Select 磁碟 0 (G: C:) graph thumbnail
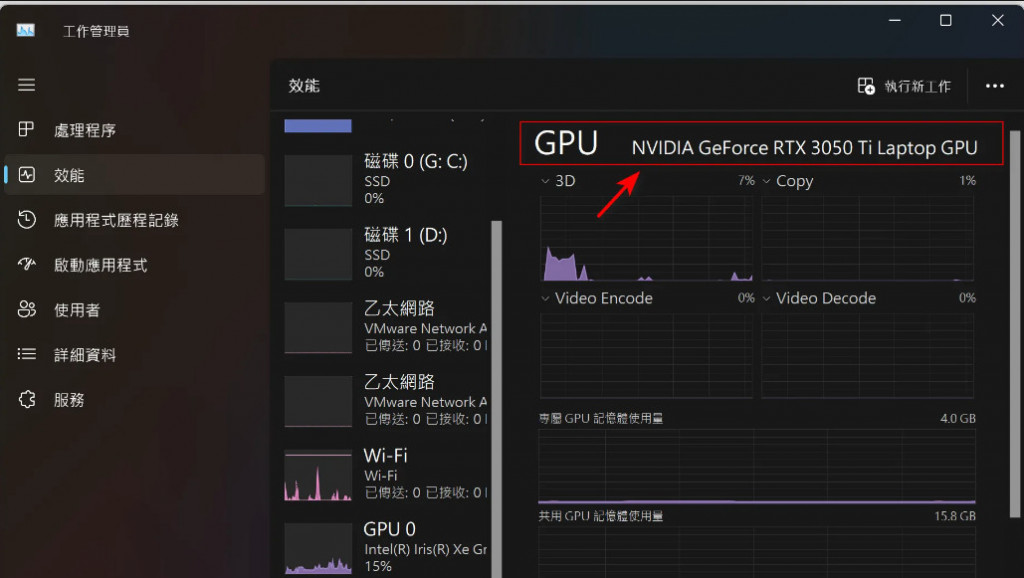Screen dimensions: 1024x578 [x=318, y=180]
